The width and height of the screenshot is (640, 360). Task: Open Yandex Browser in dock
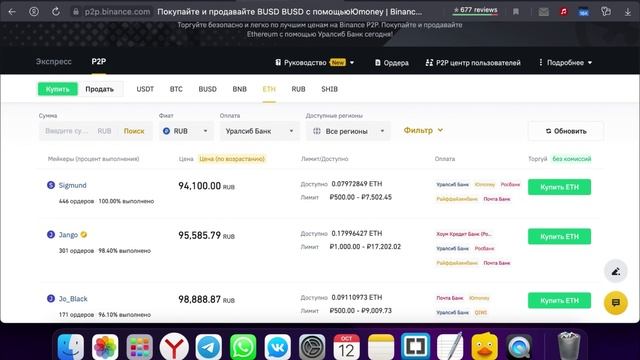click(x=174, y=347)
